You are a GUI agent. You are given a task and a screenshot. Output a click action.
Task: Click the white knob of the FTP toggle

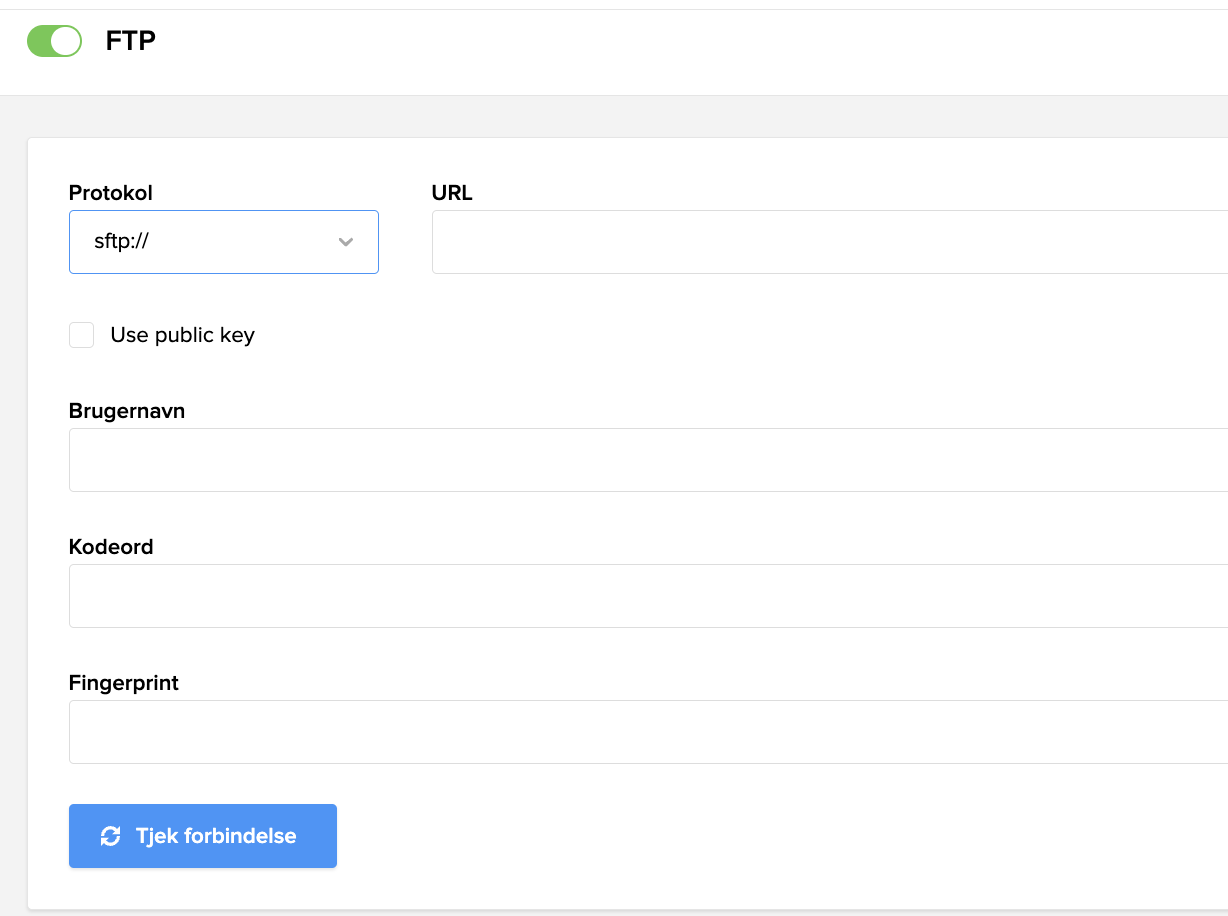[x=66, y=41]
